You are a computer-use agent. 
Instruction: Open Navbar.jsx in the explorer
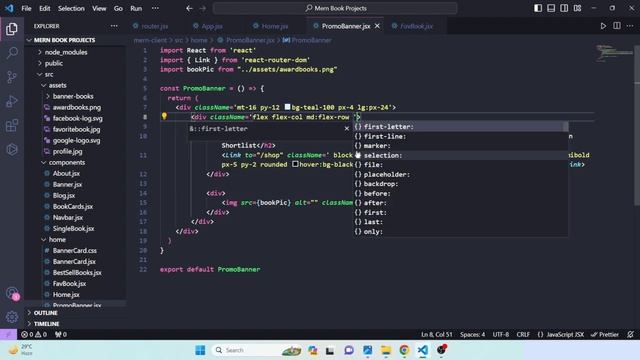click(67, 218)
